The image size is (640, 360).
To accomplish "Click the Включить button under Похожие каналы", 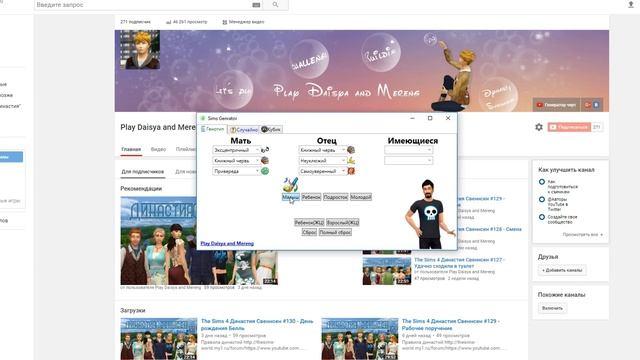I will (x=552, y=308).
